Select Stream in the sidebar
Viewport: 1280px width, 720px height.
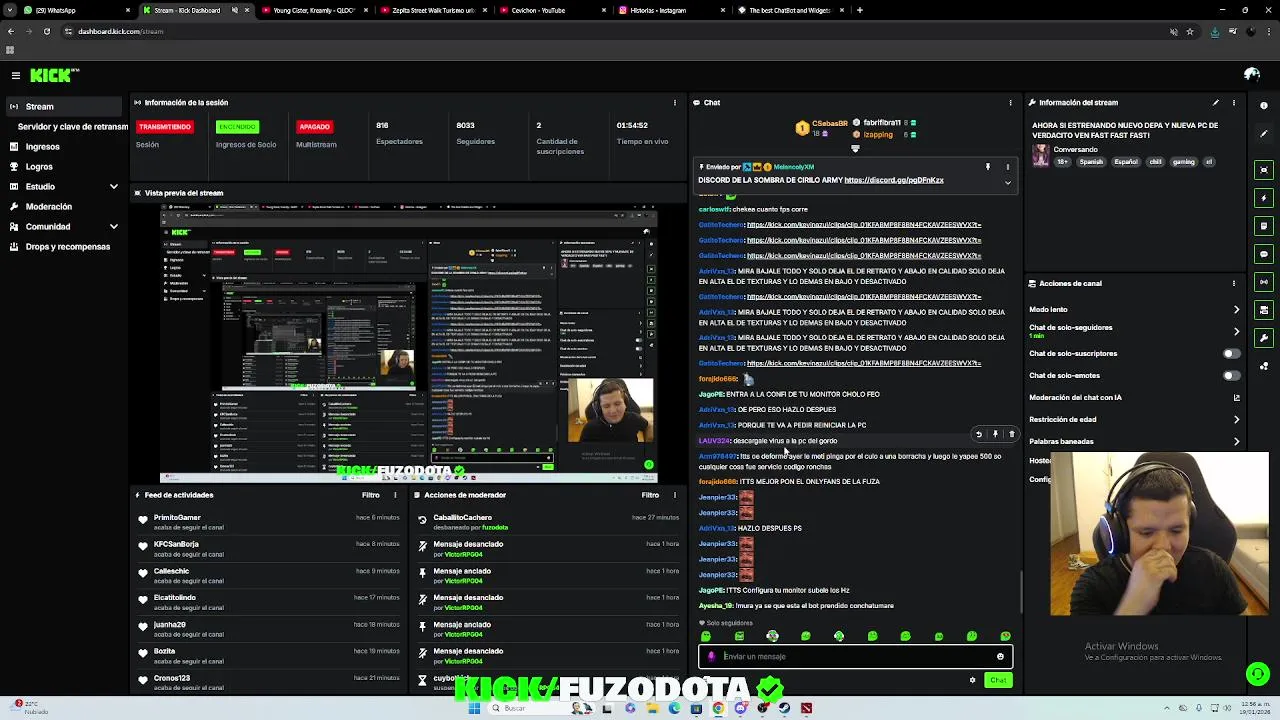coord(64,107)
